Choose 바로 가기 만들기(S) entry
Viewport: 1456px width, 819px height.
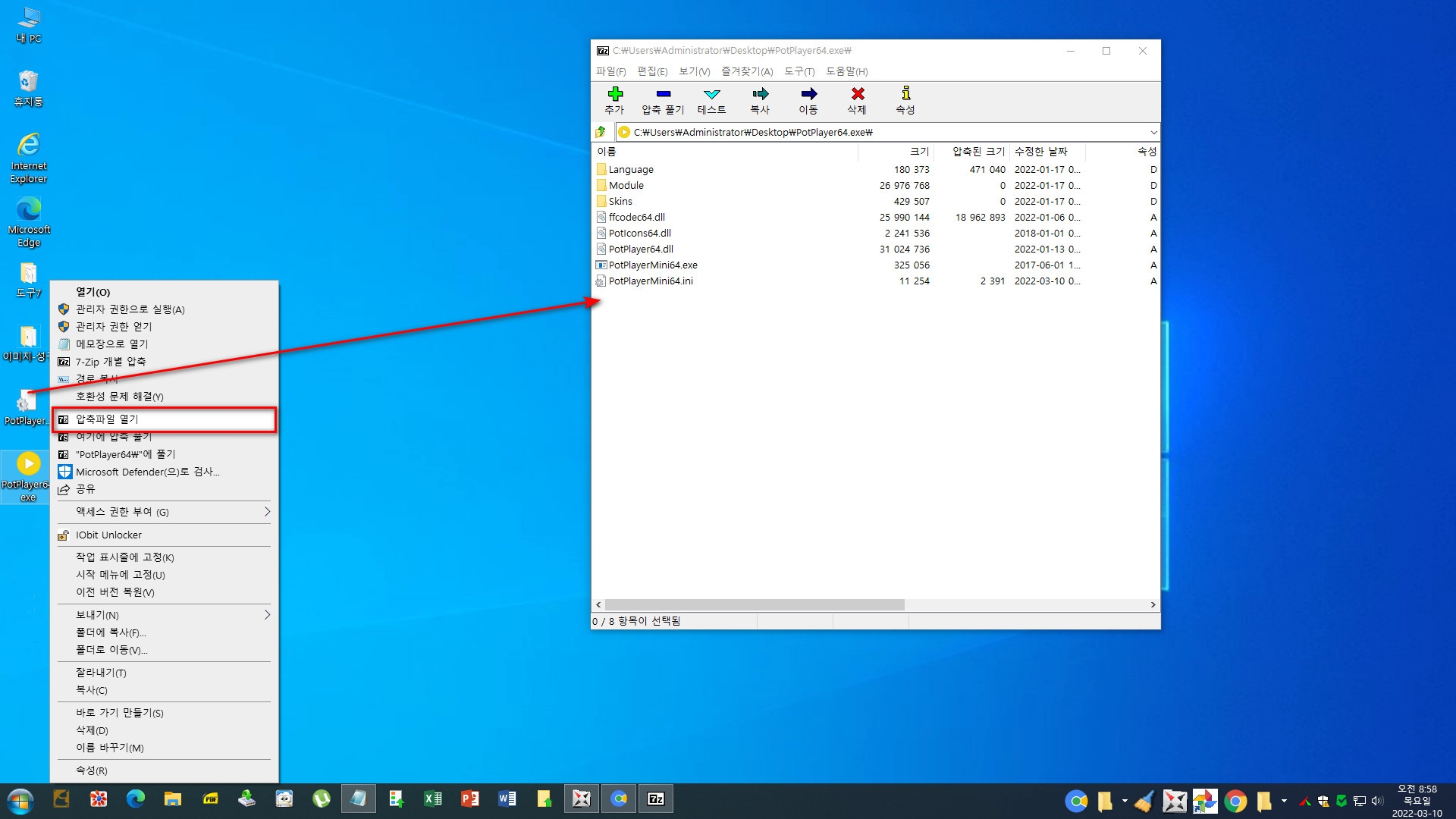pos(164,713)
